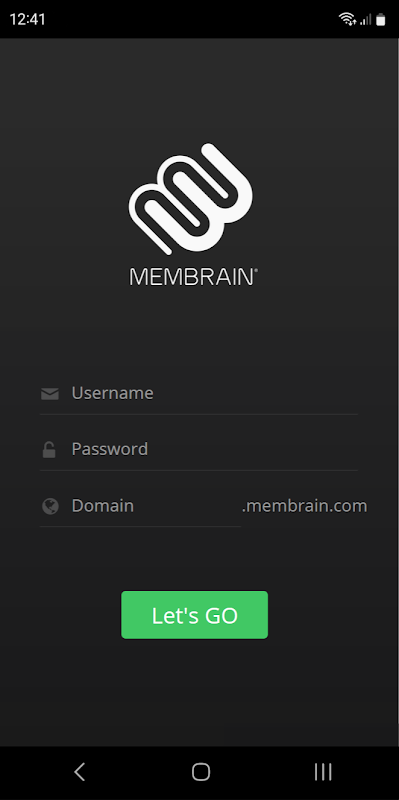Tap the Android home button
The image size is (399, 800).
201,772
